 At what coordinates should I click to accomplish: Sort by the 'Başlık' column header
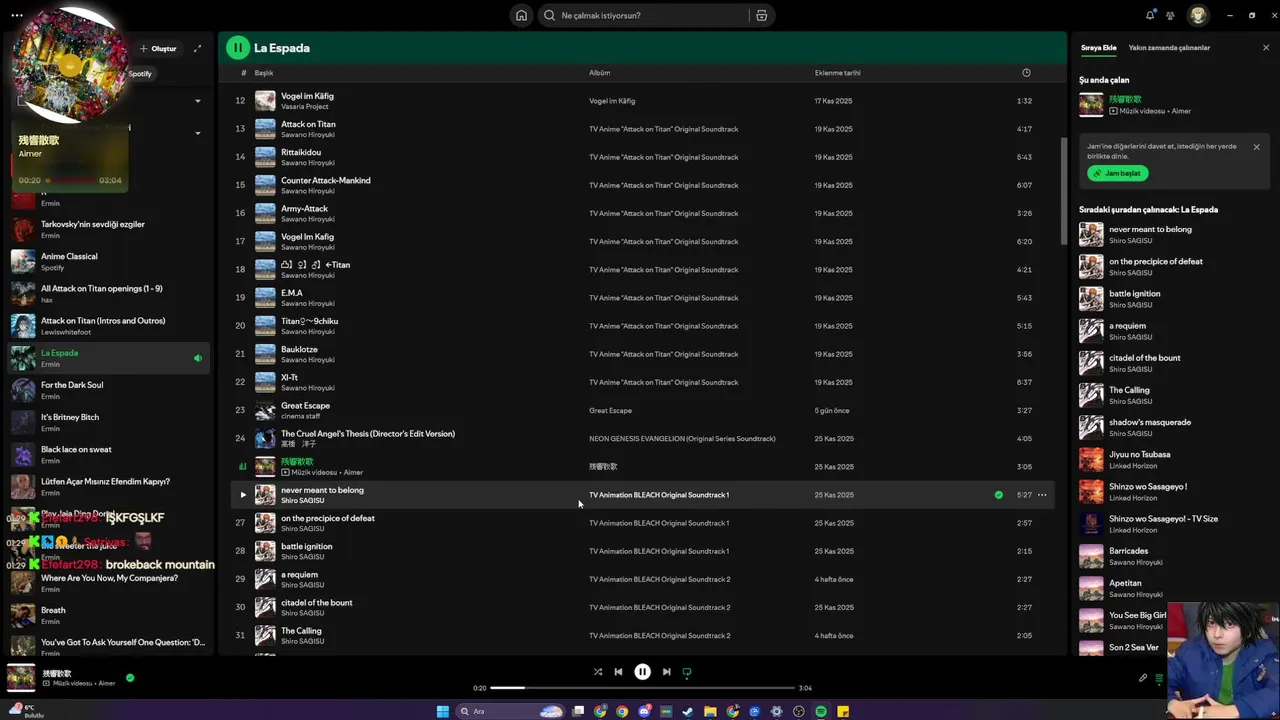[x=264, y=73]
